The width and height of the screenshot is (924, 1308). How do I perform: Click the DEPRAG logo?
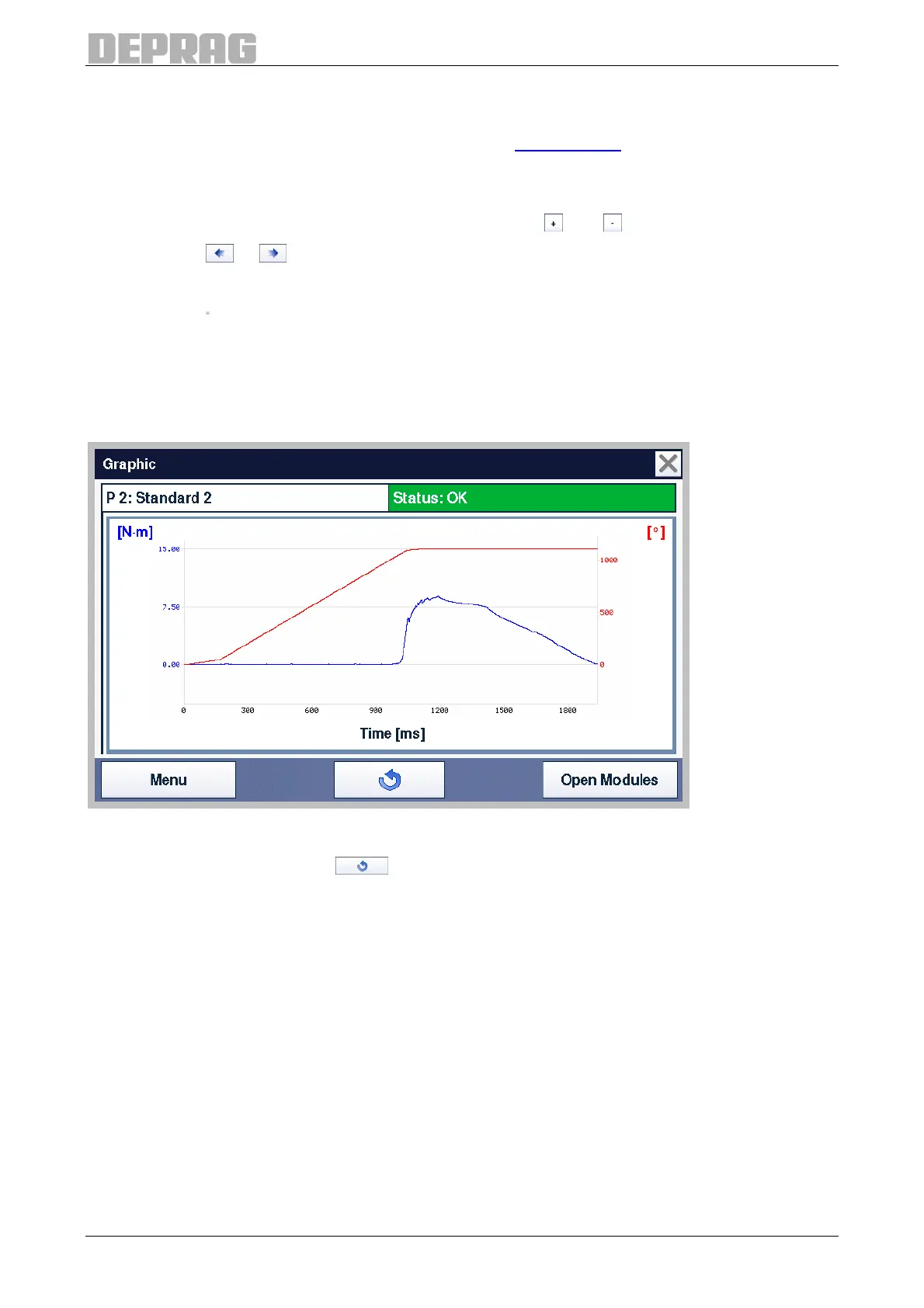[x=172, y=48]
